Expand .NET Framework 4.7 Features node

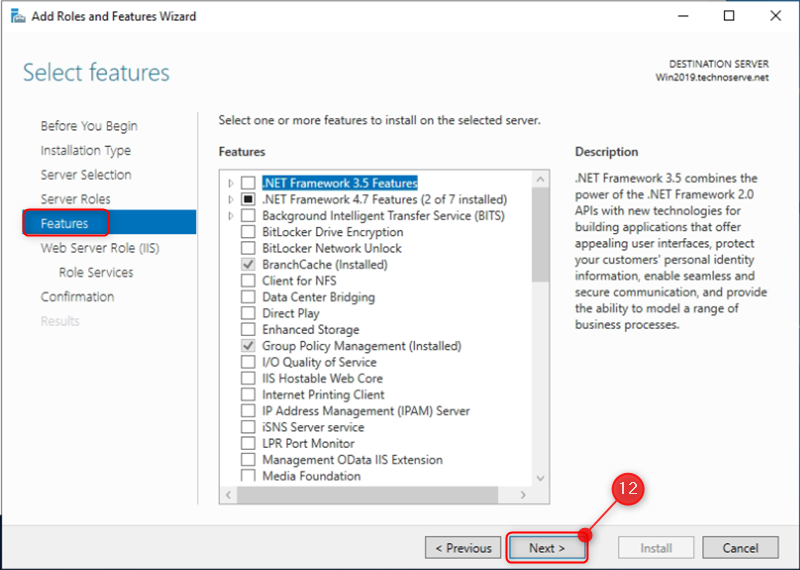click(x=231, y=200)
